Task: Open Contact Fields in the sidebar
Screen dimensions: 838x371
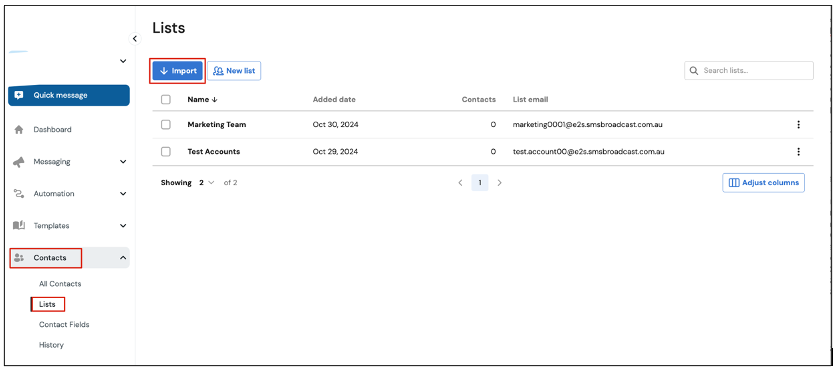Action: 64,324
